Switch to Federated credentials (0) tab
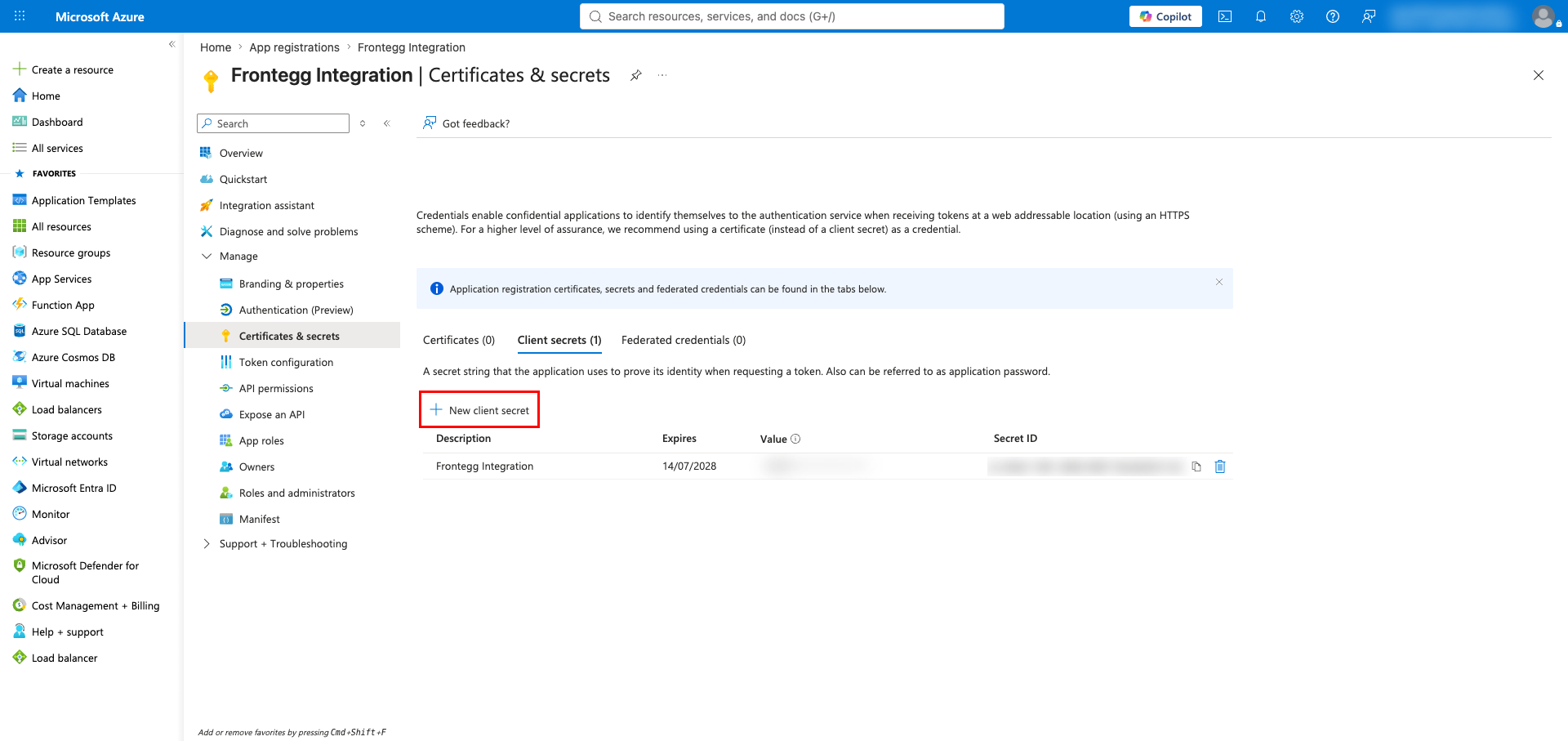 point(684,340)
